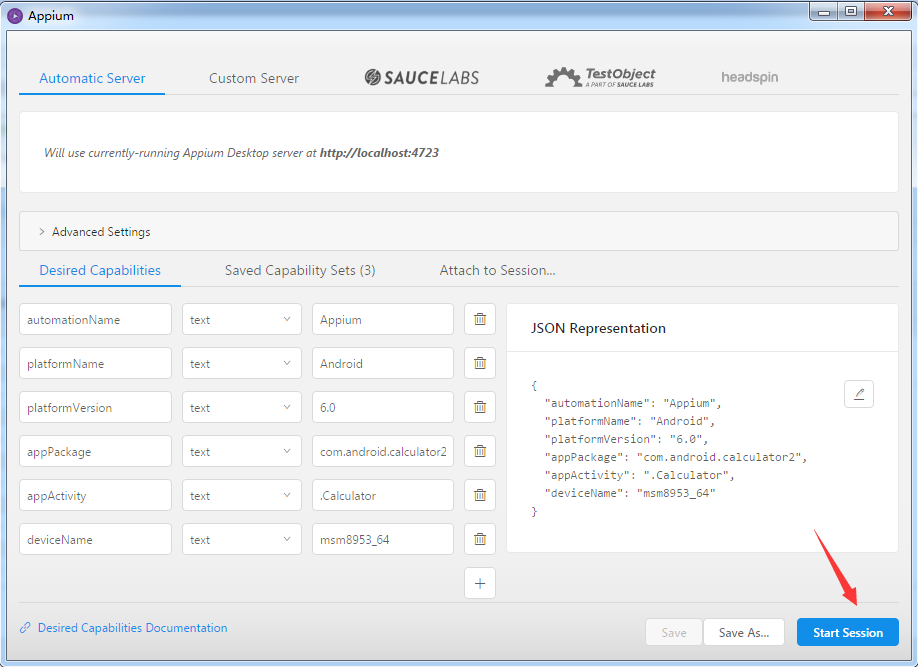Click the value field containing Android

coord(383,363)
